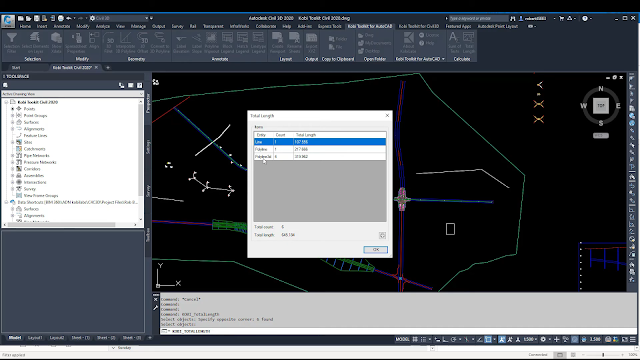Select the Polyline Wipeout tool
Viewport: 640px width, 360px height.
click(211, 42)
